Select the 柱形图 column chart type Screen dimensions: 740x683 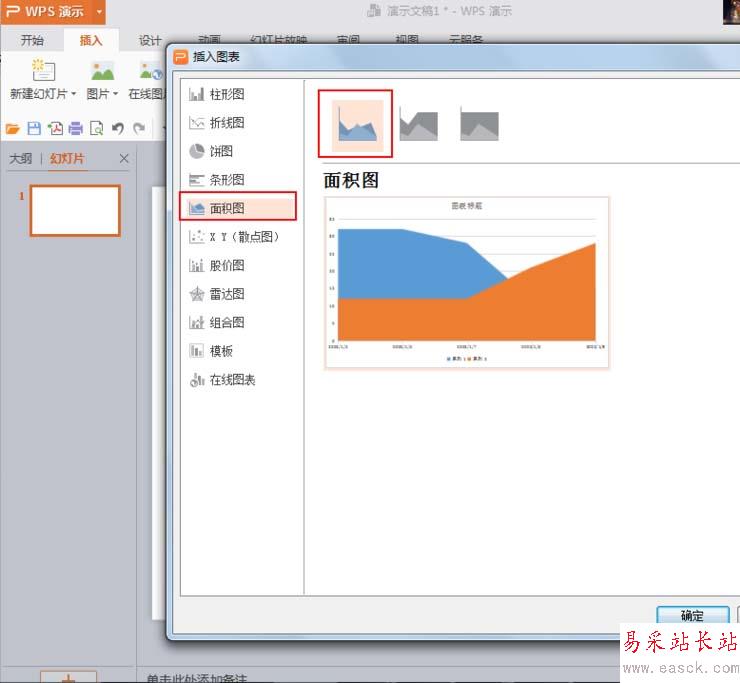[217, 94]
